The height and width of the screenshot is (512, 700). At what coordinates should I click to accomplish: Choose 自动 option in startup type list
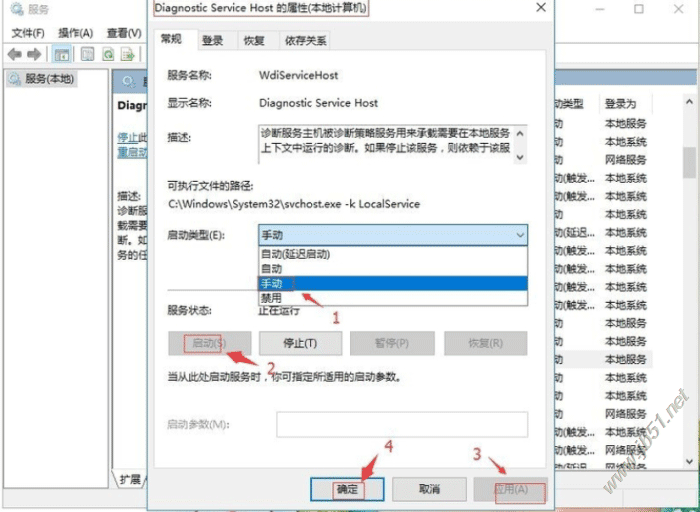point(393,269)
